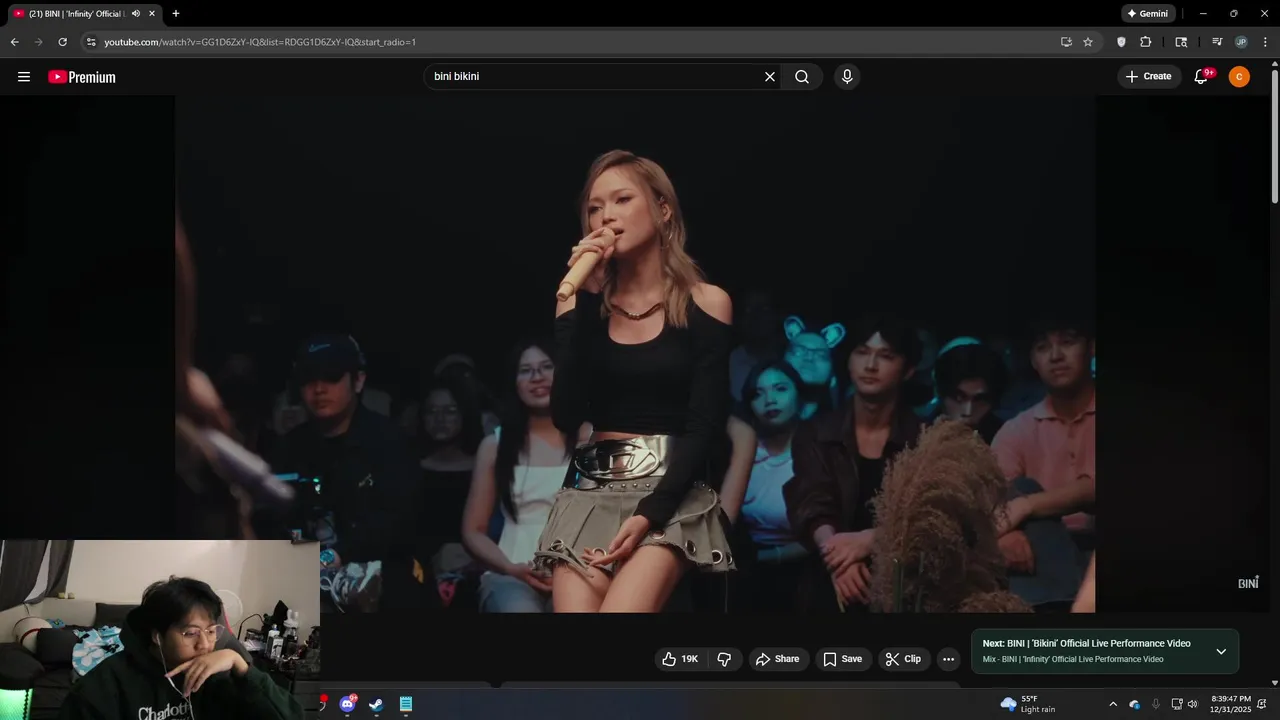The image size is (1280, 720).
Task: Open Notepad from the taskbar
Action: 405,704
